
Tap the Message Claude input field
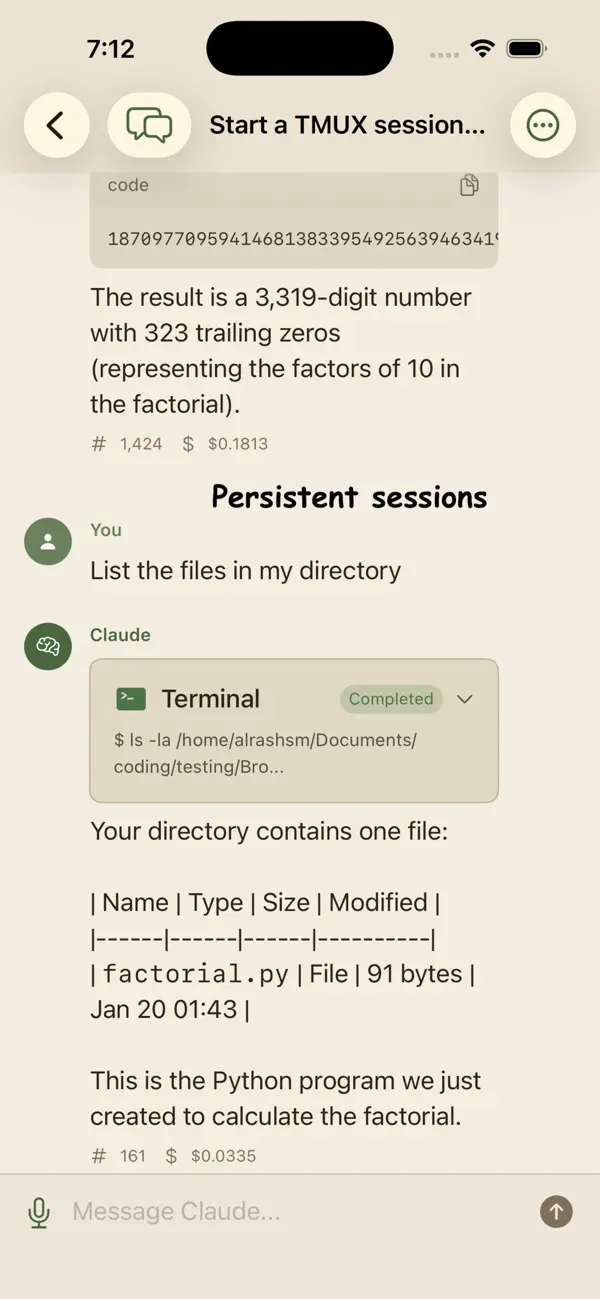click(250, 1211)
